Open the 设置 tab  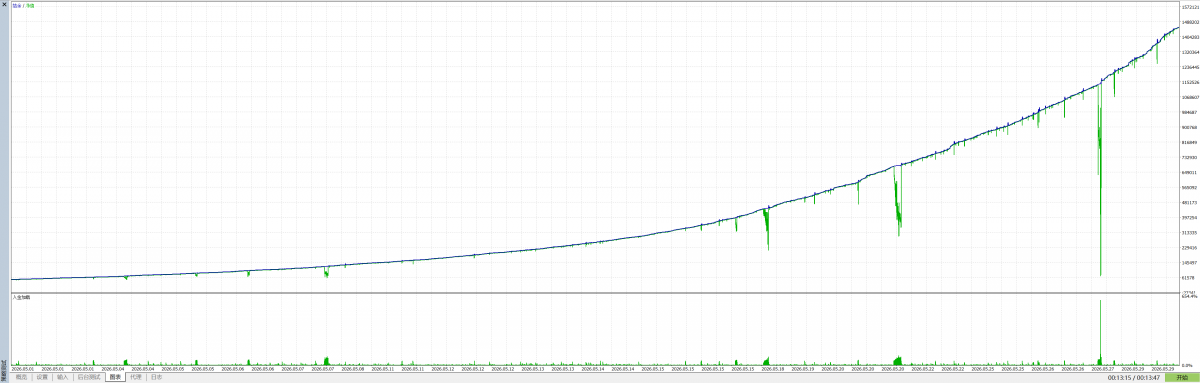42,377
